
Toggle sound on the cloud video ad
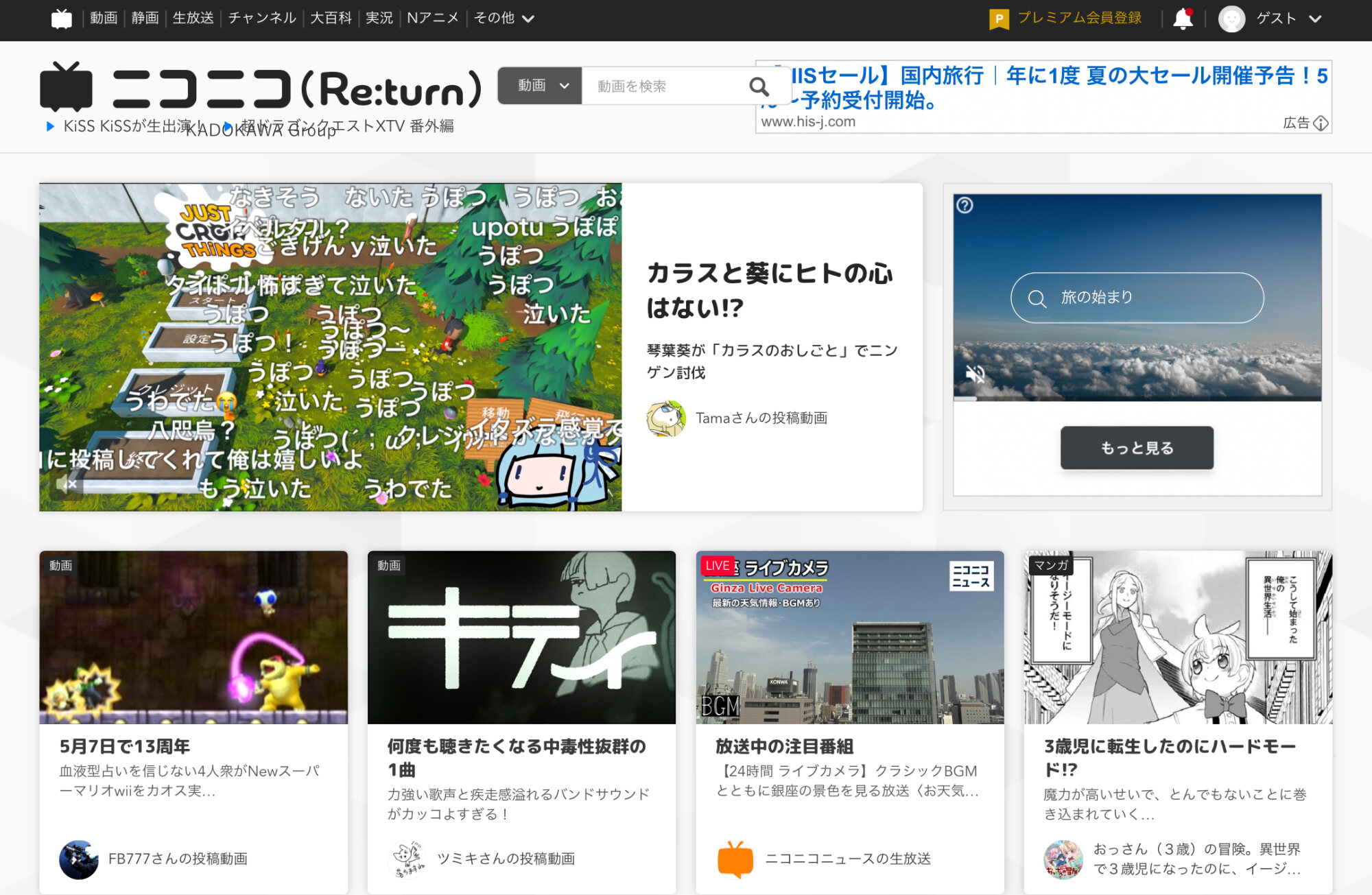point(975,374)
